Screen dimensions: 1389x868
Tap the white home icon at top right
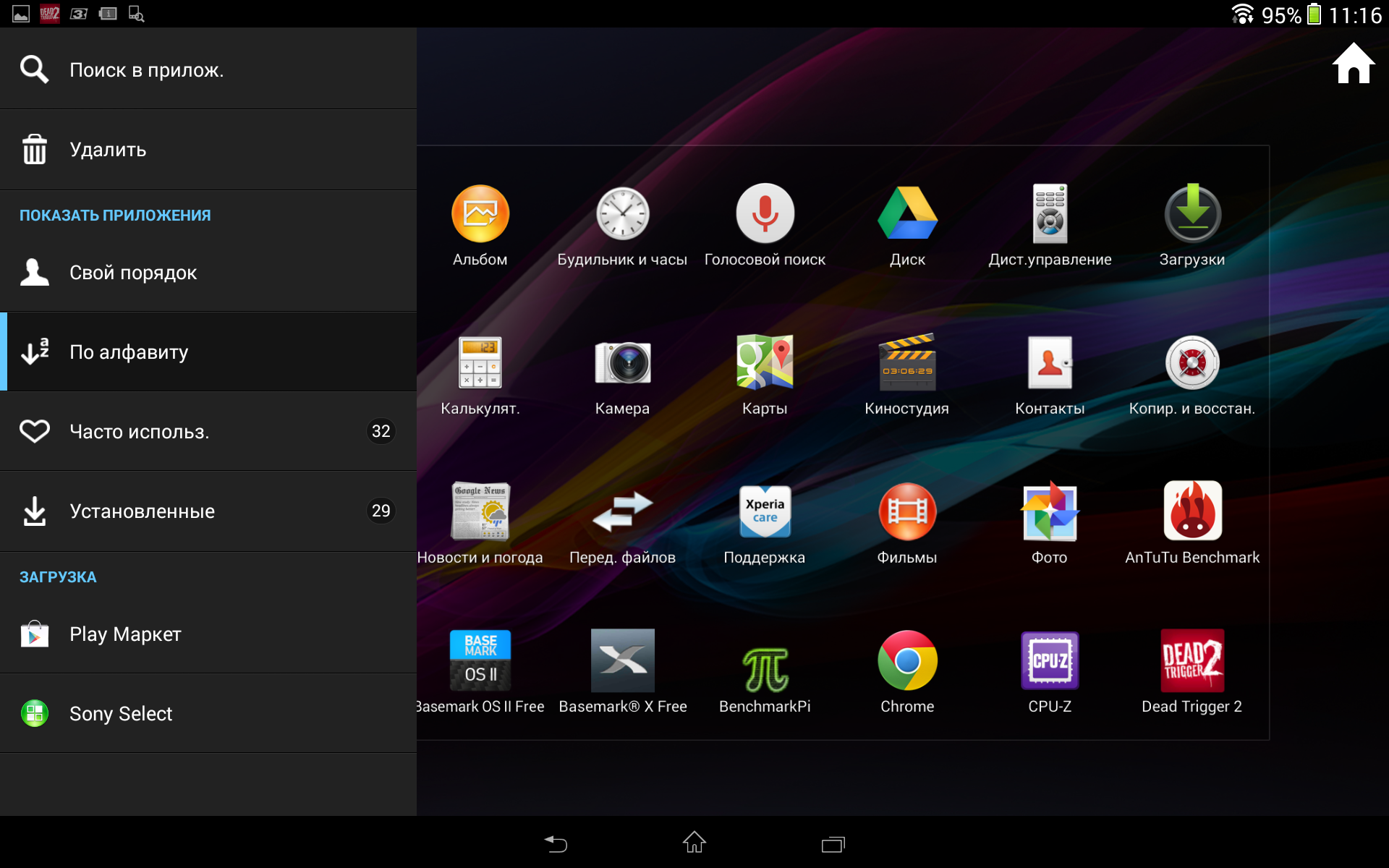tap(1353, 64)
